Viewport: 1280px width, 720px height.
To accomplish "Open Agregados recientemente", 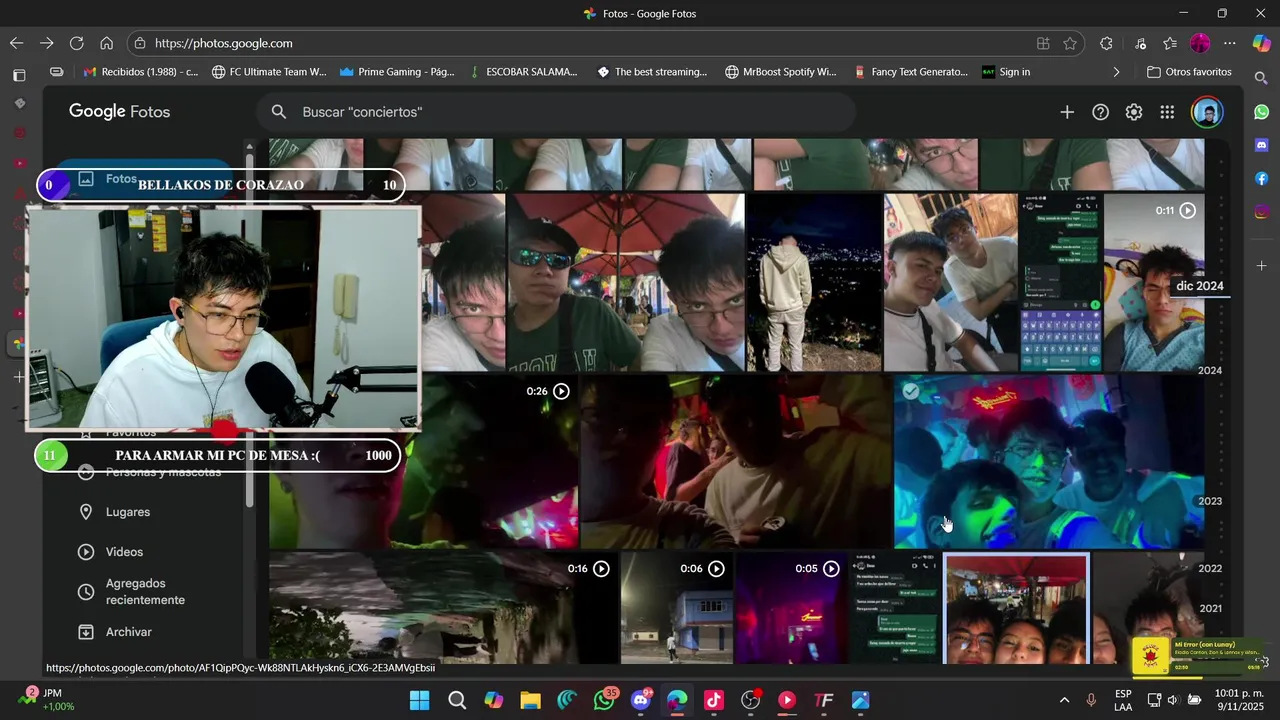I will (x=147, y=592).
